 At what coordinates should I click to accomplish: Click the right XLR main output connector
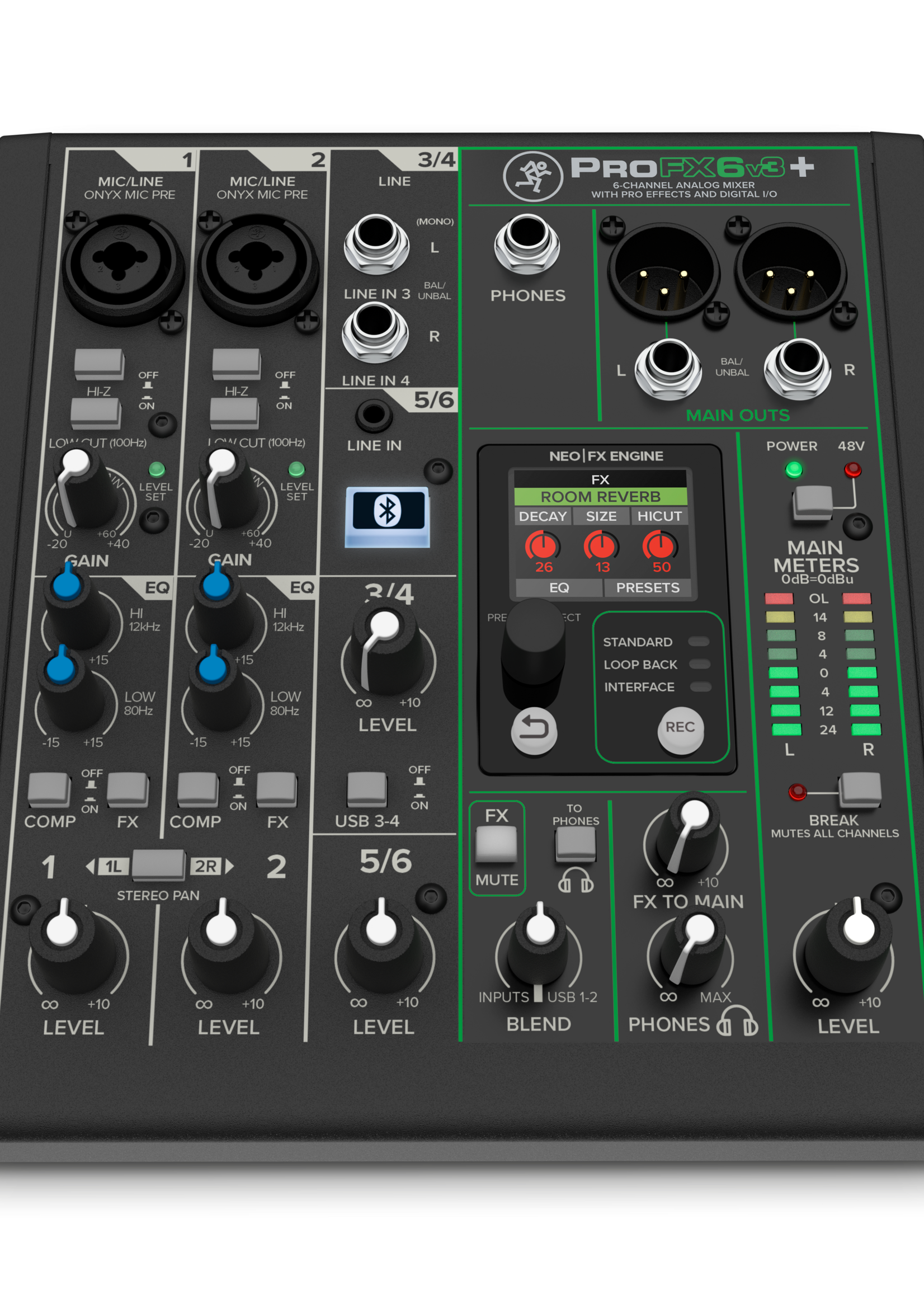tap(791, 272)
